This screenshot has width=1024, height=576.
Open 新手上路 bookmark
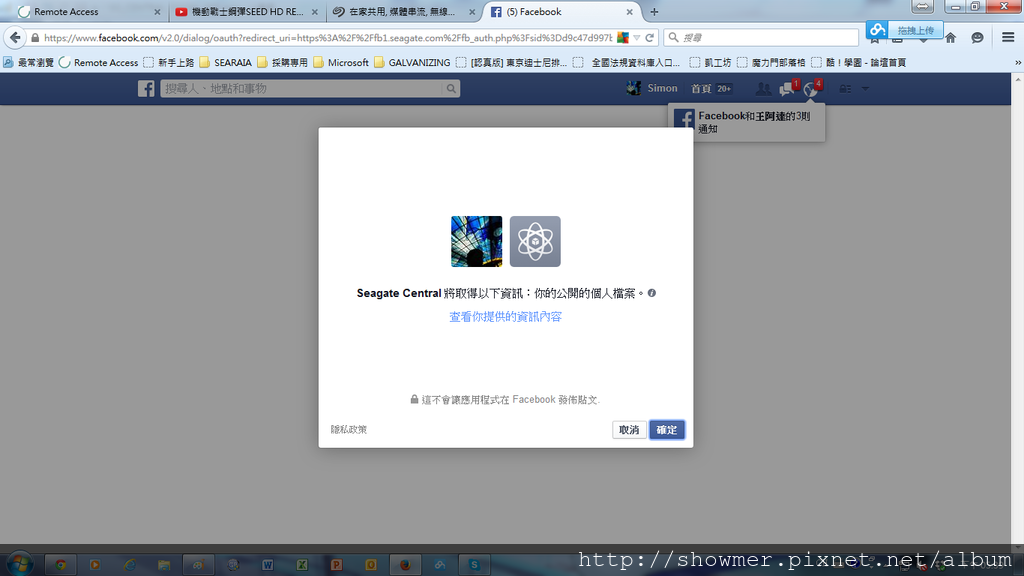pyautogui.click(x=169, y=63)
